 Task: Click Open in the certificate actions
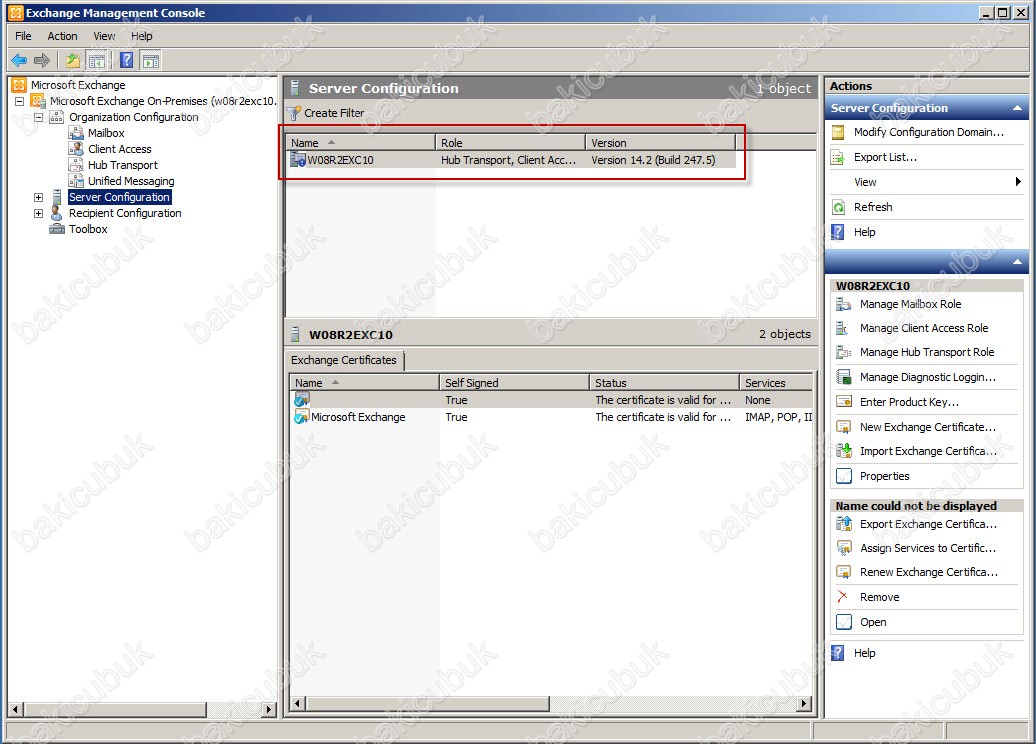[873, 622]
